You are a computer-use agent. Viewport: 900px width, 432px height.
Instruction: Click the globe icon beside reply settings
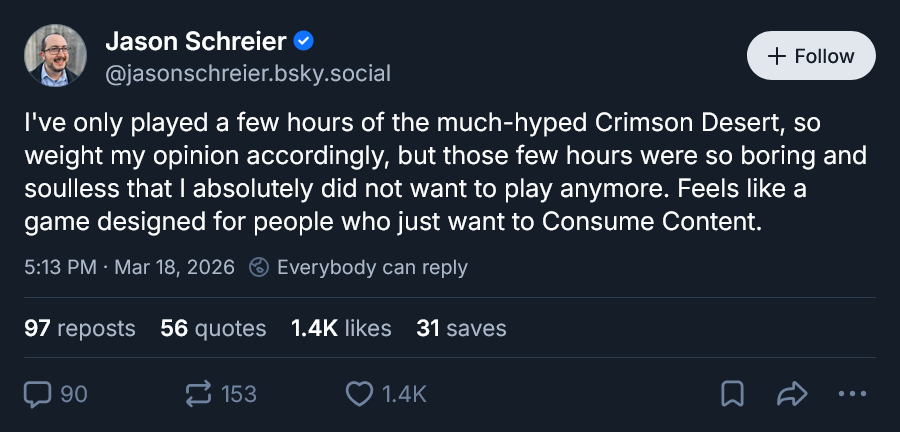pyautogui.click(x=259, y=267)
